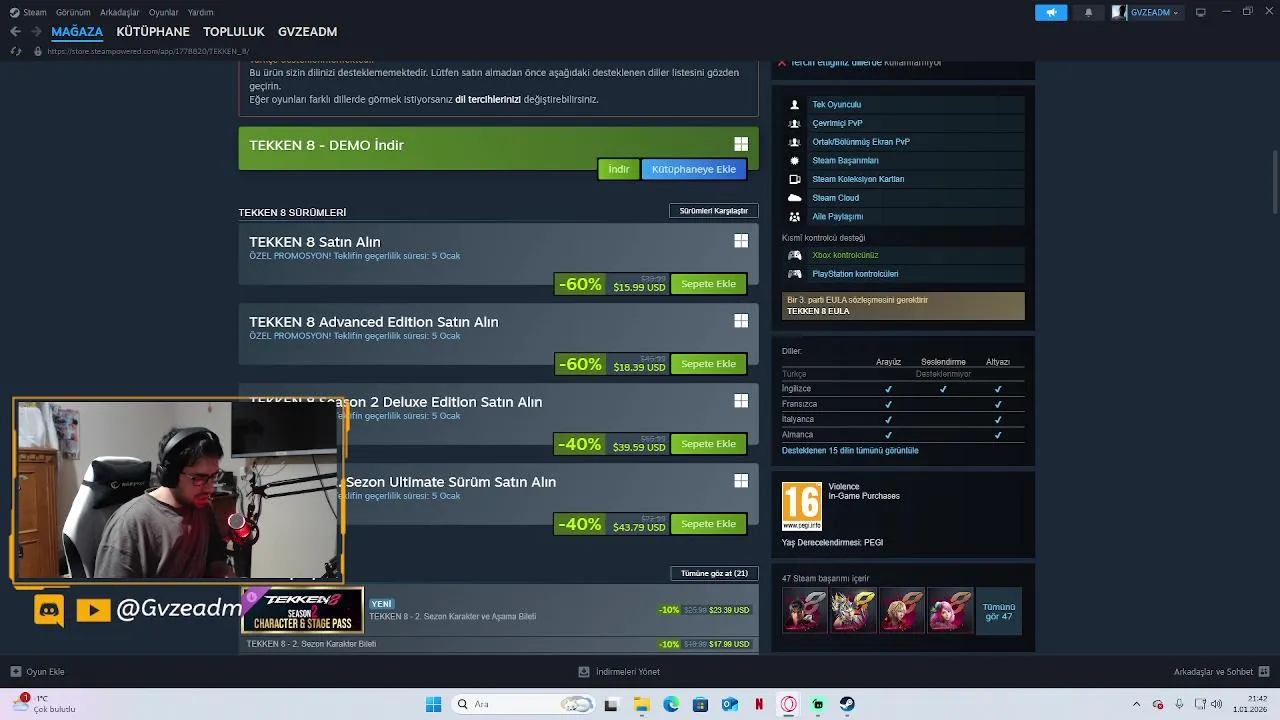Switch to TOPLULUK tab
This screenshot has width=1280, height=720.
pyautogui.click(x=234, y=32)
